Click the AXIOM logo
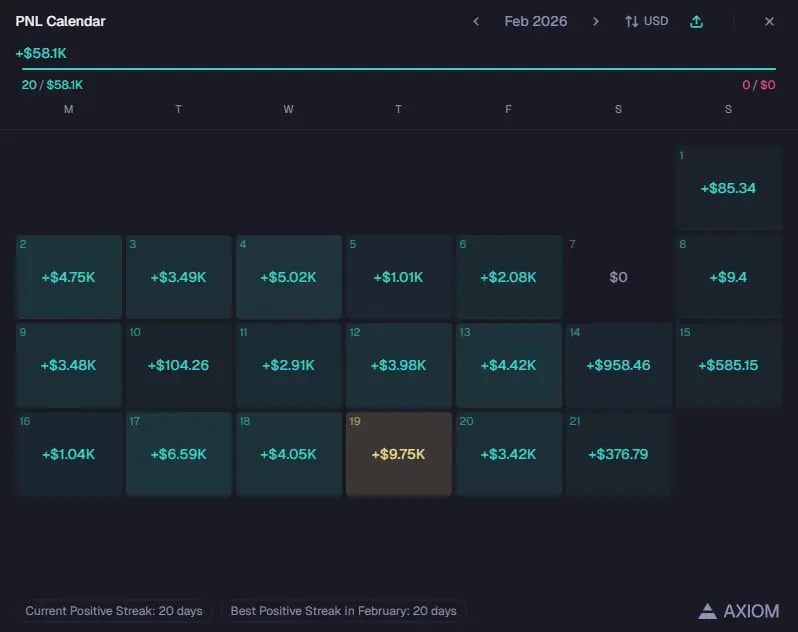The height and width of the screenshot is (632, 798). [x=738, y=611]
